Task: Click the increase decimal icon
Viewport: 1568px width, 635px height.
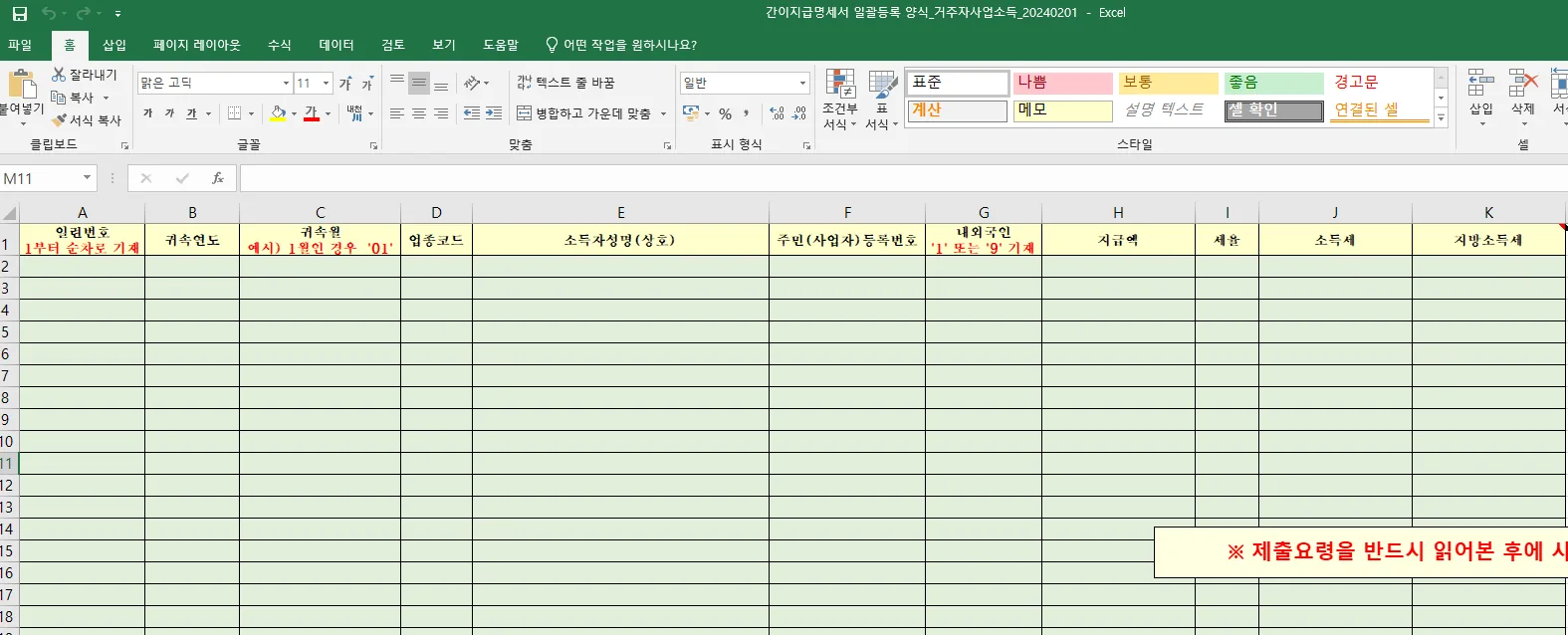Action: [x=777, y=113]
